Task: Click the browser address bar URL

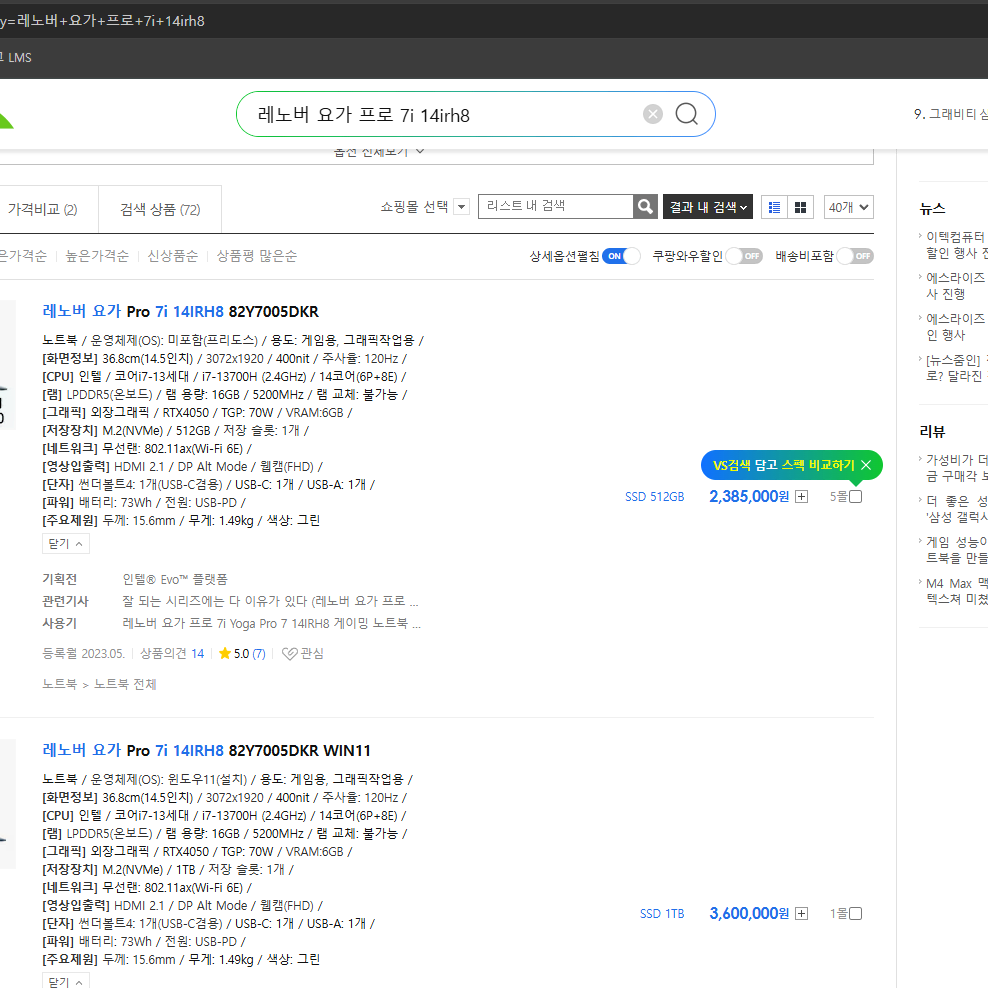Action: [102, 21]
